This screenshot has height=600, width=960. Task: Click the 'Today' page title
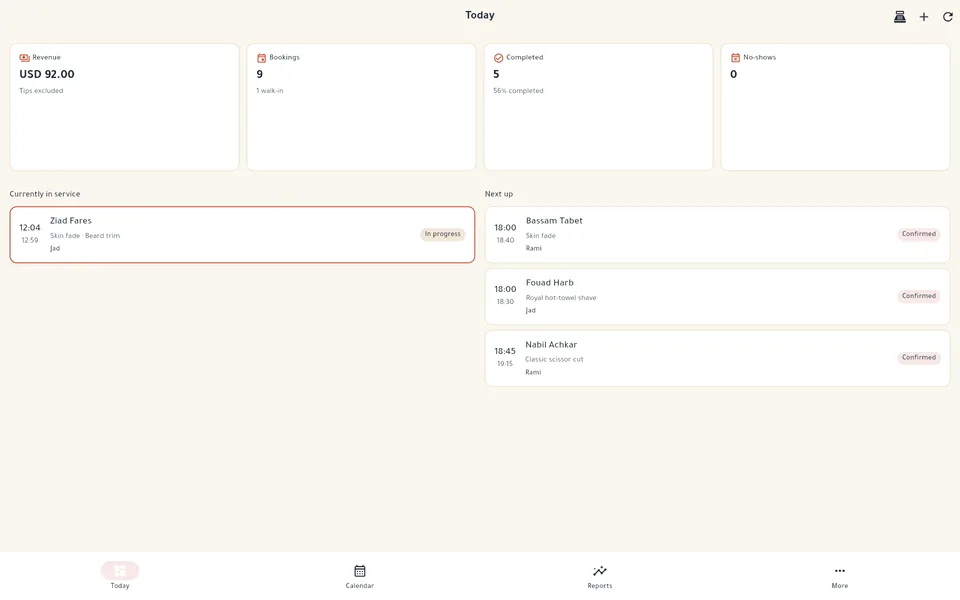pos(480,15)
